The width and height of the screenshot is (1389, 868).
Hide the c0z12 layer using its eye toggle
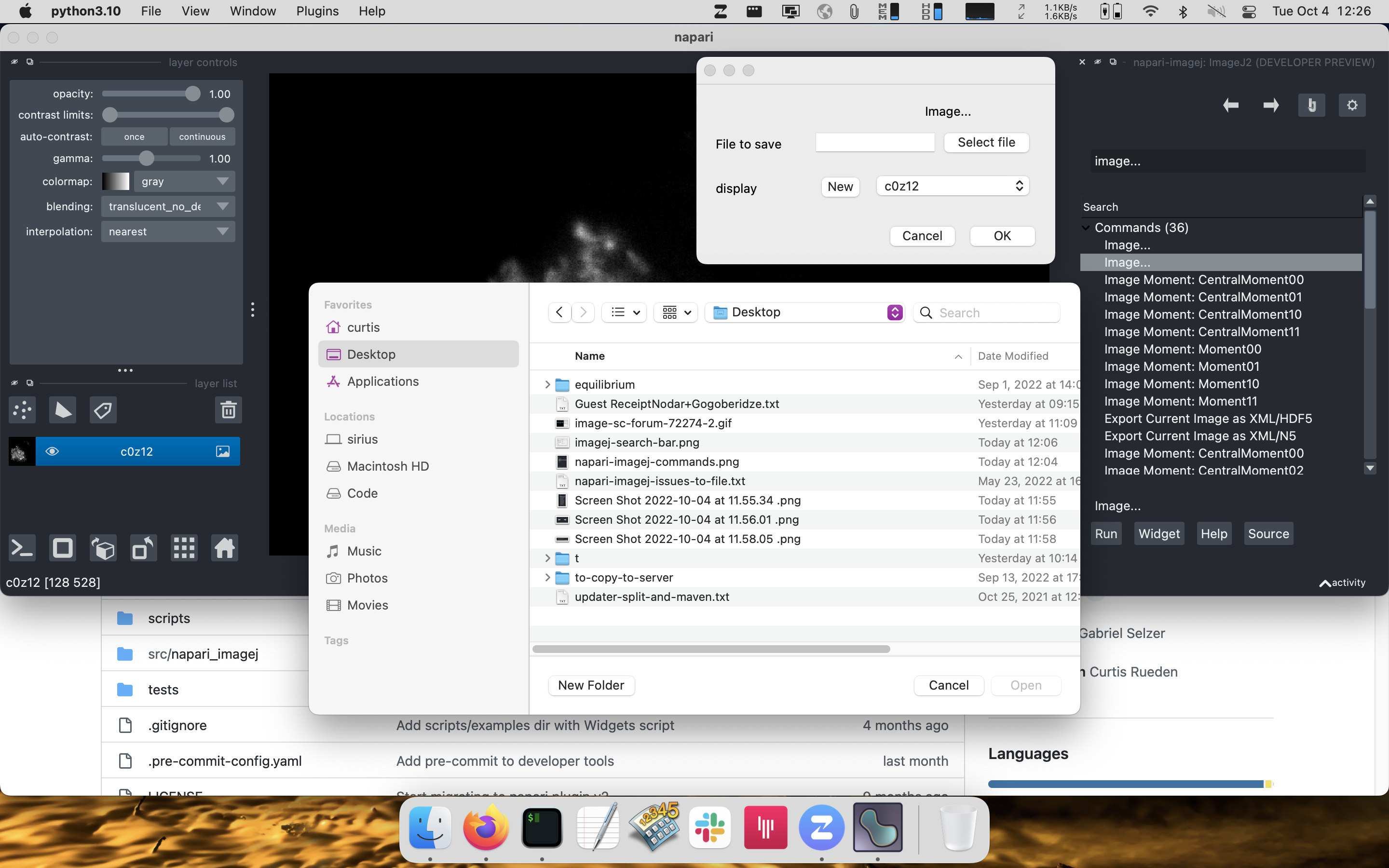(x=53, y=451)
